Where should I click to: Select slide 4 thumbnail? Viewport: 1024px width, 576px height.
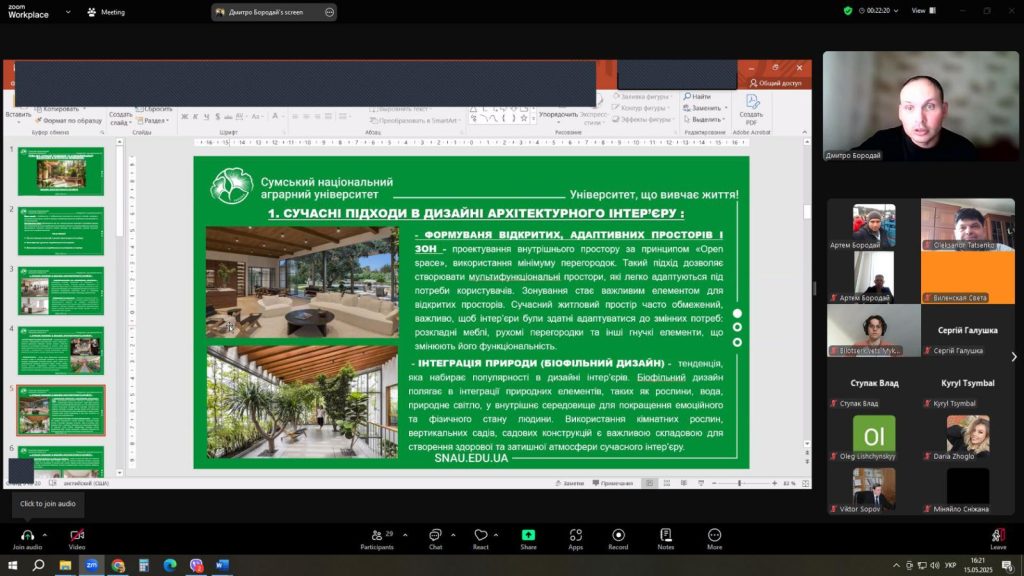61,351
